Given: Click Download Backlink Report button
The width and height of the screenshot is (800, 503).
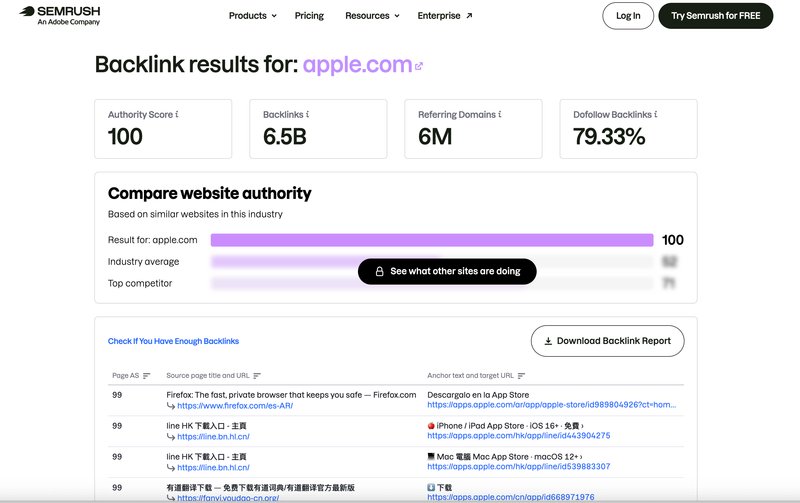Looking at the screenshot, I should (607, 341).
